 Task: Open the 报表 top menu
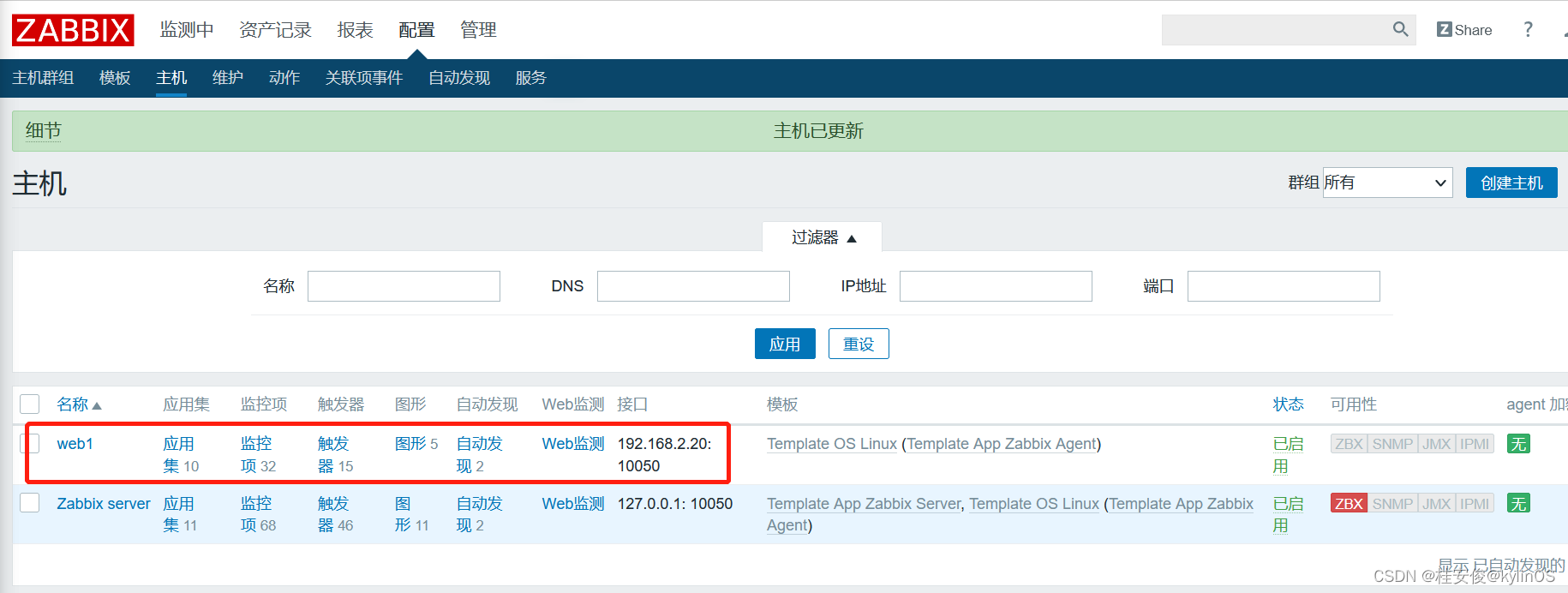355,30
